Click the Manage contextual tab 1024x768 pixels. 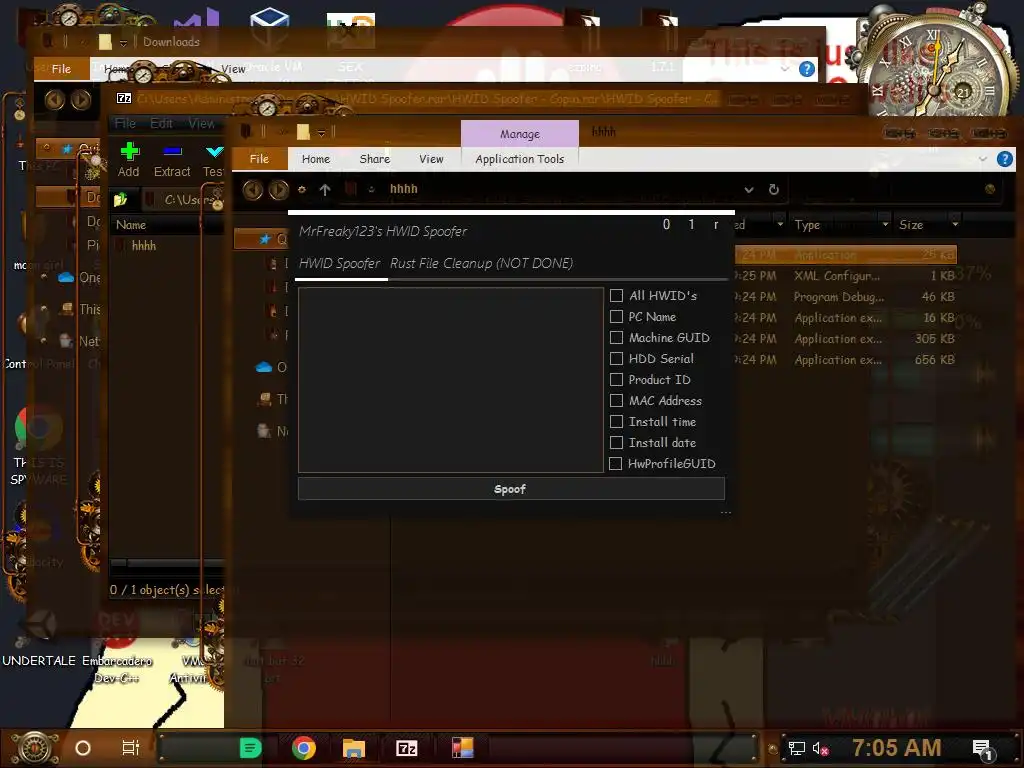click(520, 134)
